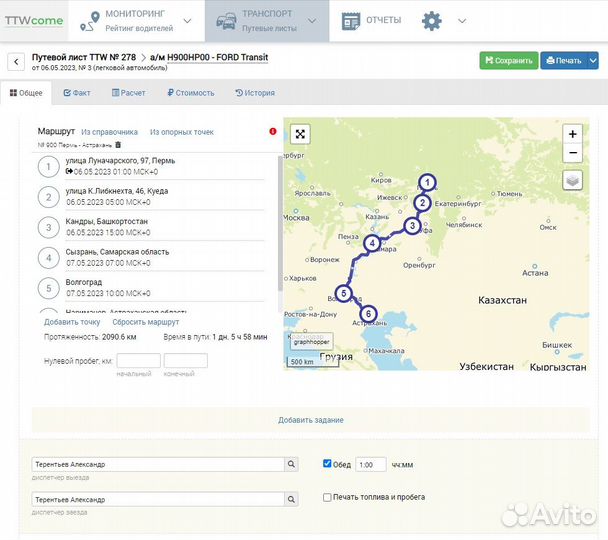Screen dimensions: 608x540
Task: Search for the departure dispatcher
Action: [x=291, y=464]
